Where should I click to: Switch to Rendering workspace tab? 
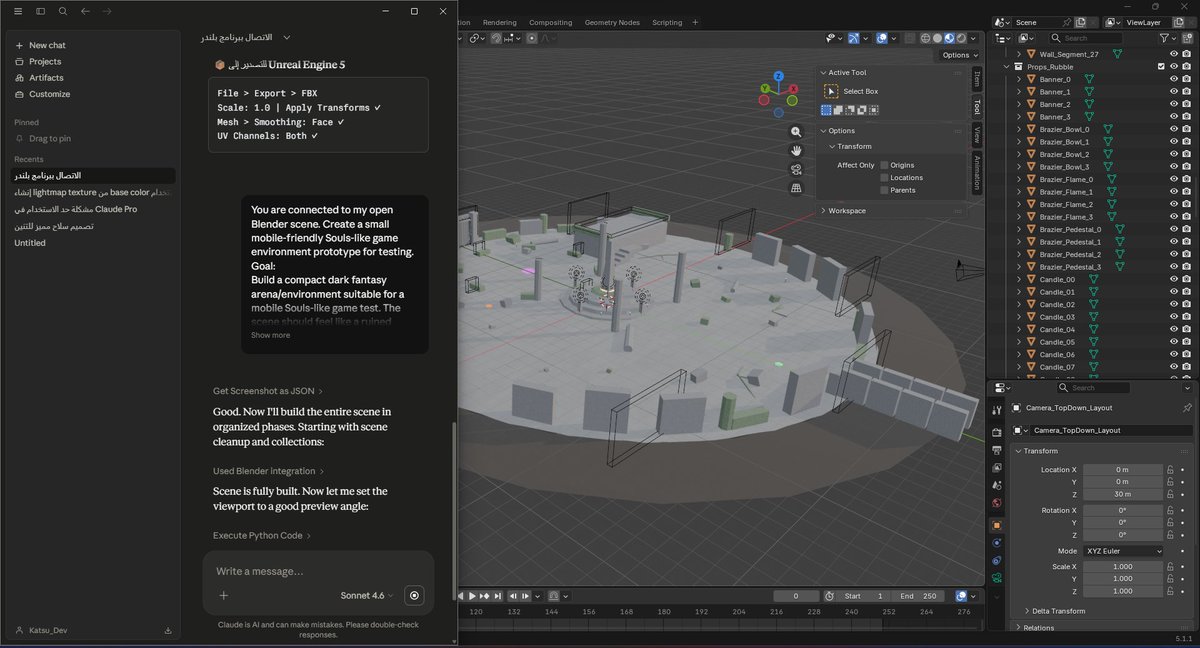(500, 22)
